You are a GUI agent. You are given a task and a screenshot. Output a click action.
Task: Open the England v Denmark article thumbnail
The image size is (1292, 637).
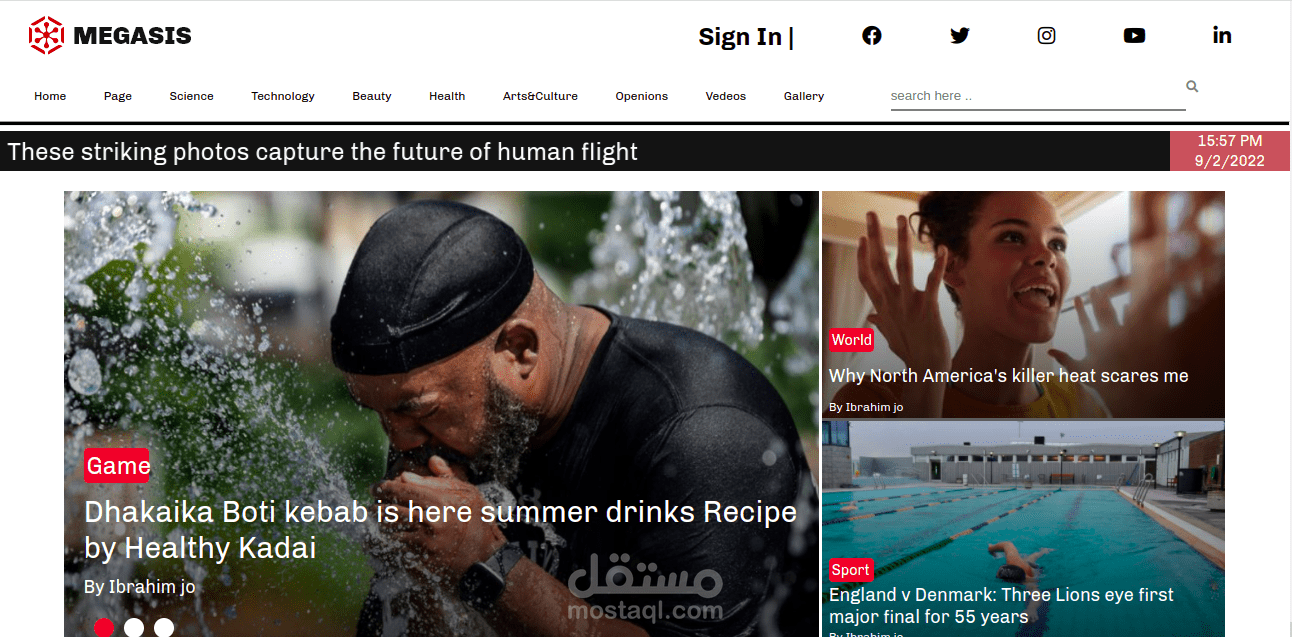coord(1023,528)
